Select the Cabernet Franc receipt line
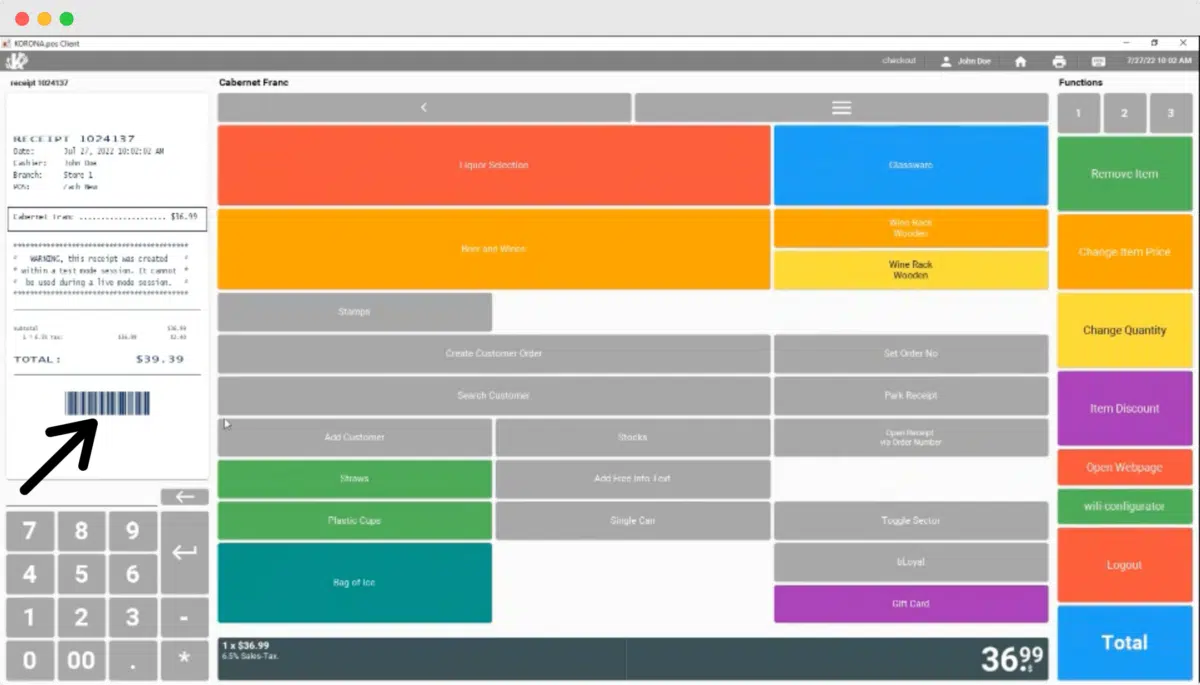 pyautogui.click(x=107, y=218)
